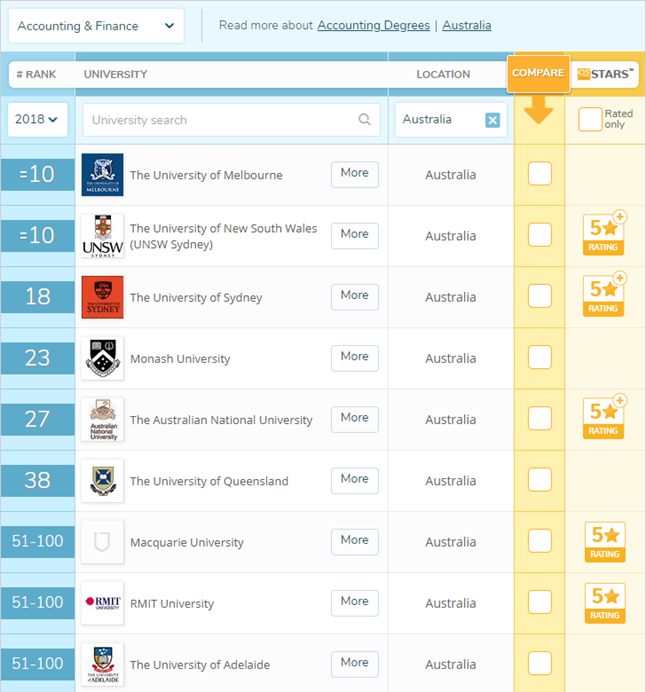Click rank 38 cell
The height and width of the screenshot is (692, 646).
tap(38, 481)
